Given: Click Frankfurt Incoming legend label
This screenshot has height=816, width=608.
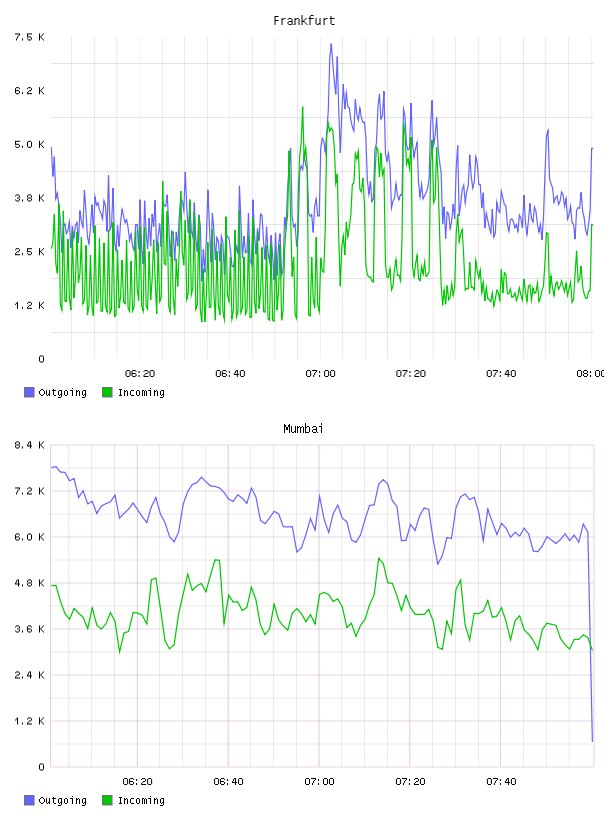Looking at the screenshot, I should tap(141, 393).
